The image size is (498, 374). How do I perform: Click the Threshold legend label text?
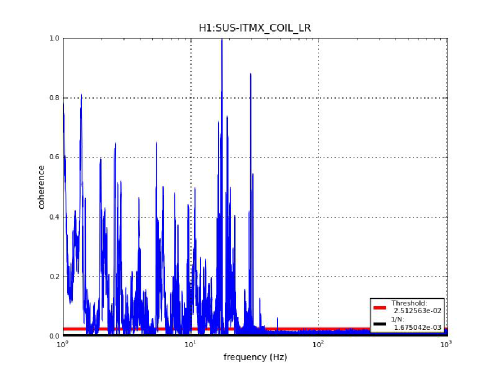coord(409,303)
